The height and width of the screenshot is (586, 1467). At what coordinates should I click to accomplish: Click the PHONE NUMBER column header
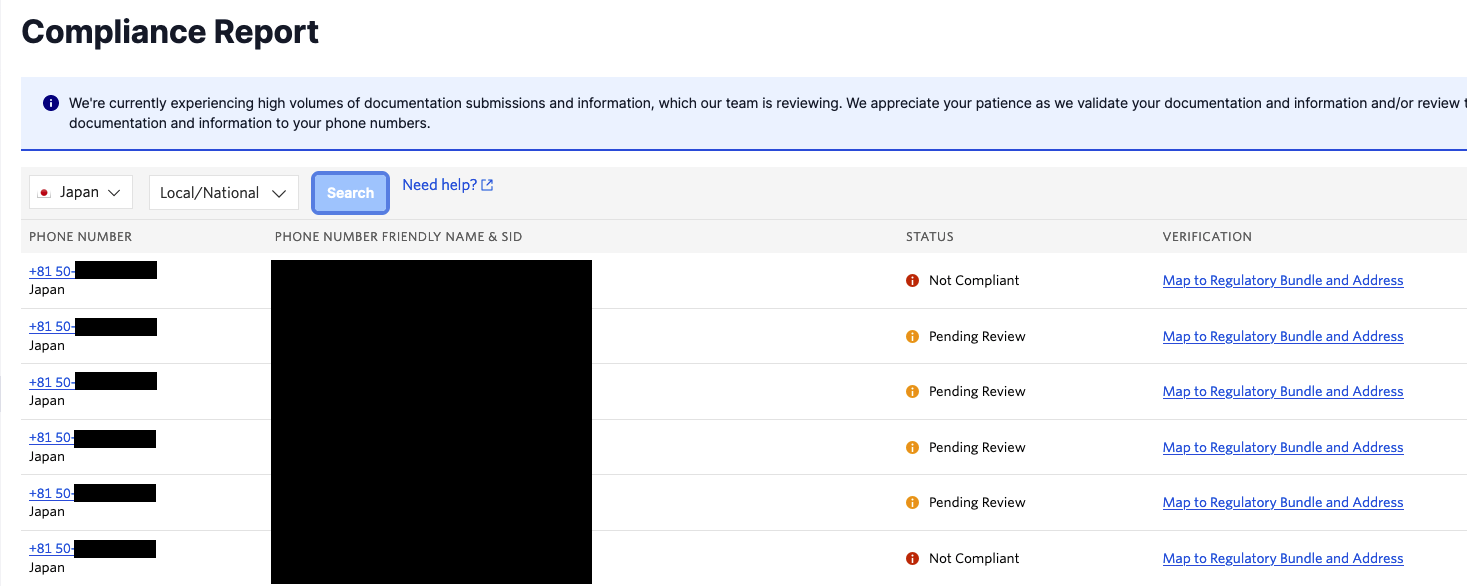click(81, 237)
